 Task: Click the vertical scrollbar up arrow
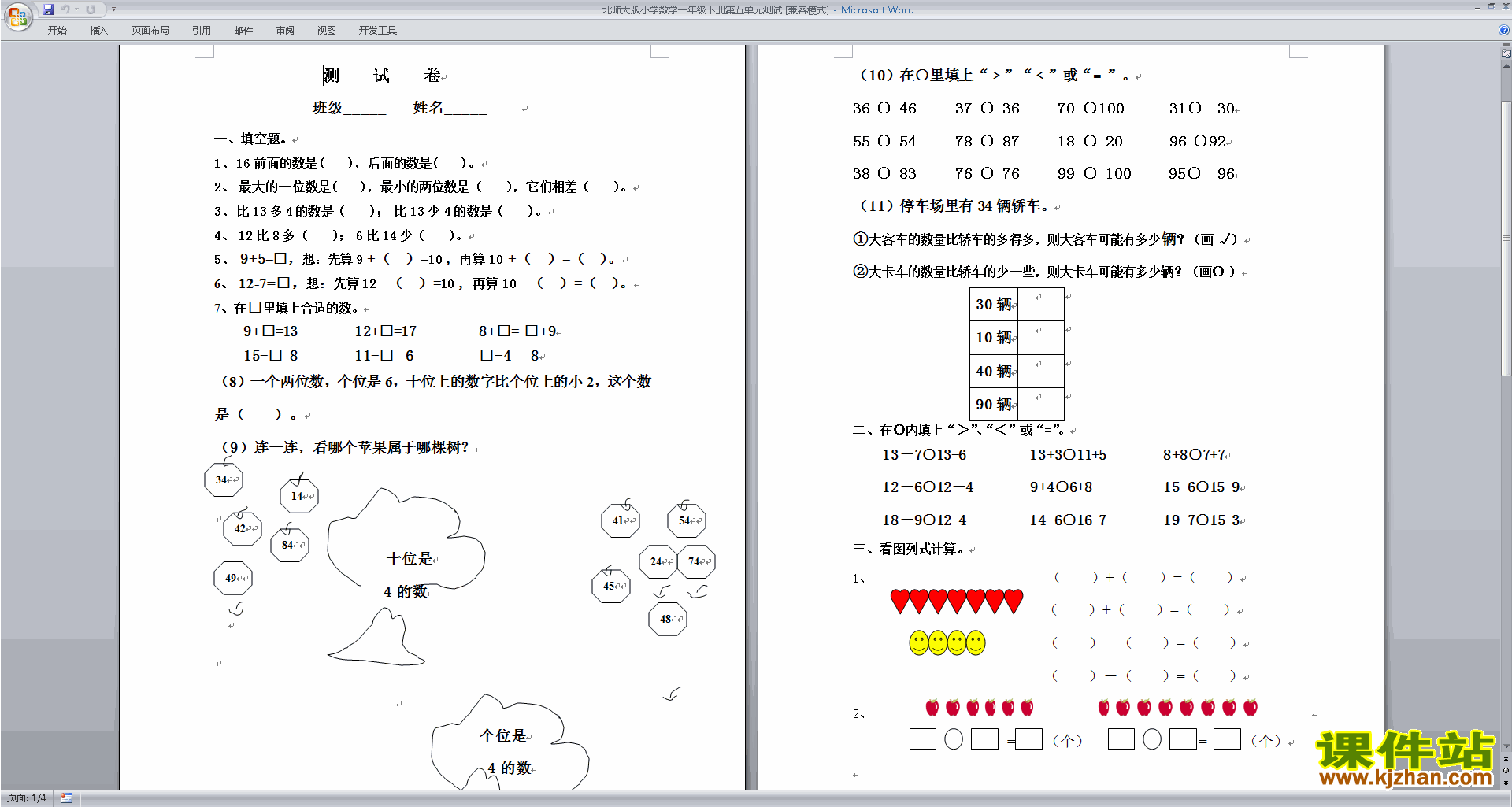point(1506,65)
